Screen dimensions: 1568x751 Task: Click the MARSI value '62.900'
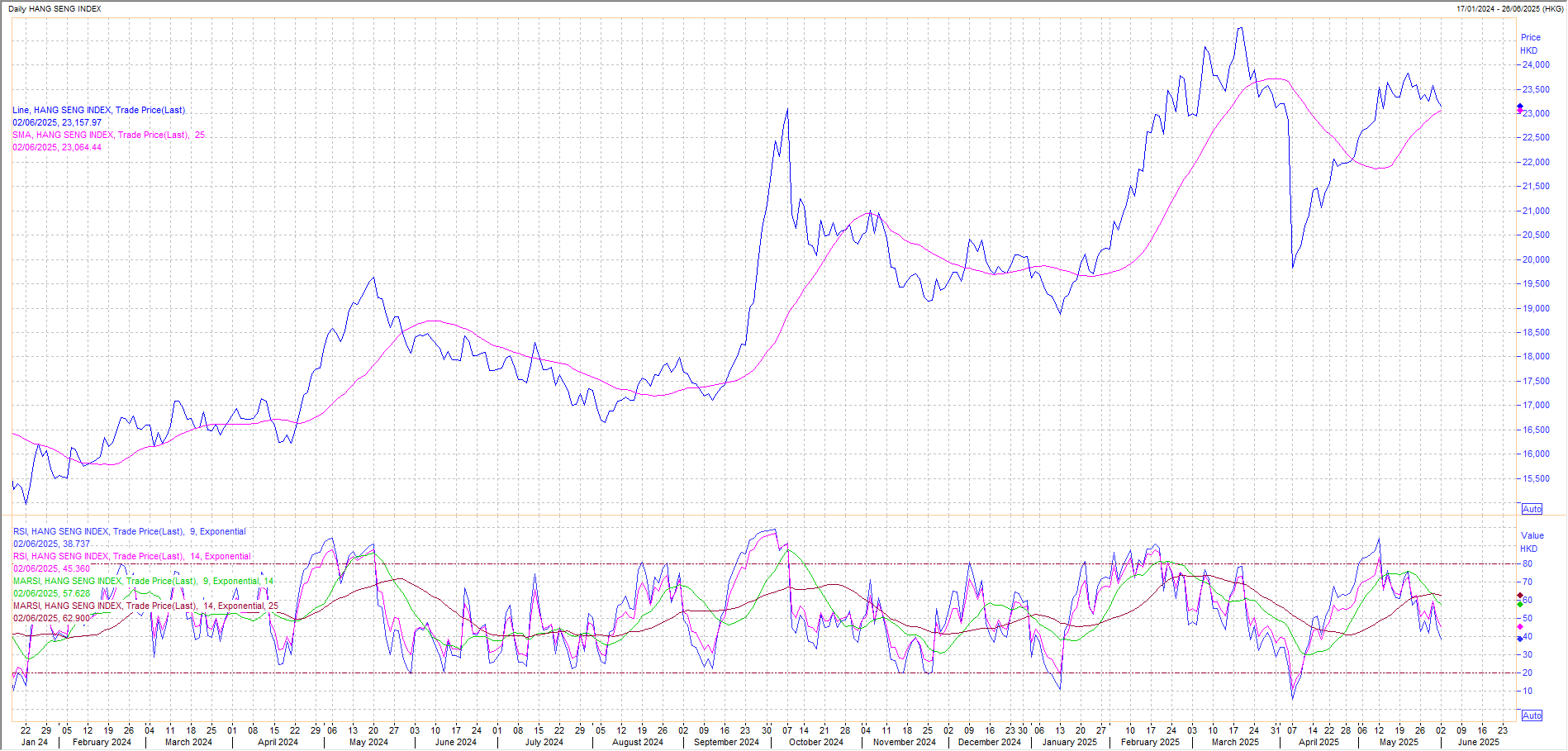click(x=76, y=618)
